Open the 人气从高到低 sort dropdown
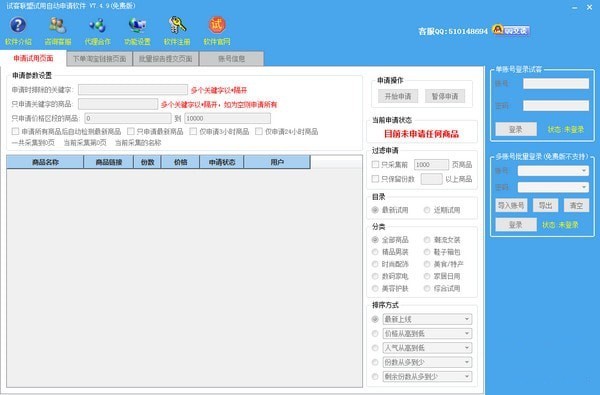 point(427,348)
